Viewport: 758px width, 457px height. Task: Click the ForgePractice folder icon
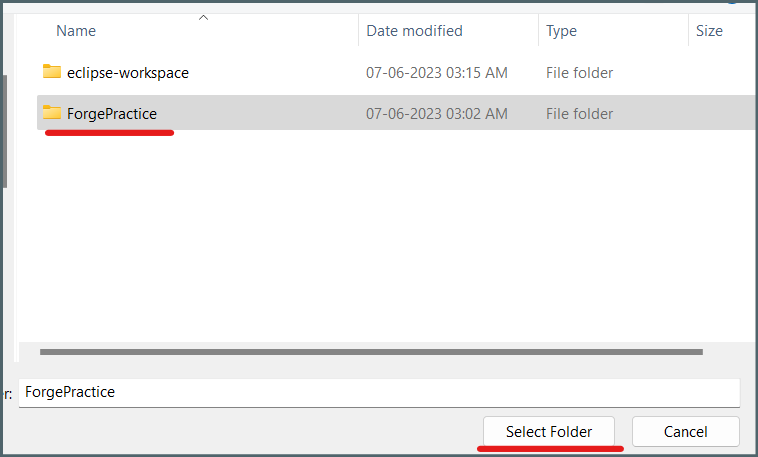tap(52, 113)
